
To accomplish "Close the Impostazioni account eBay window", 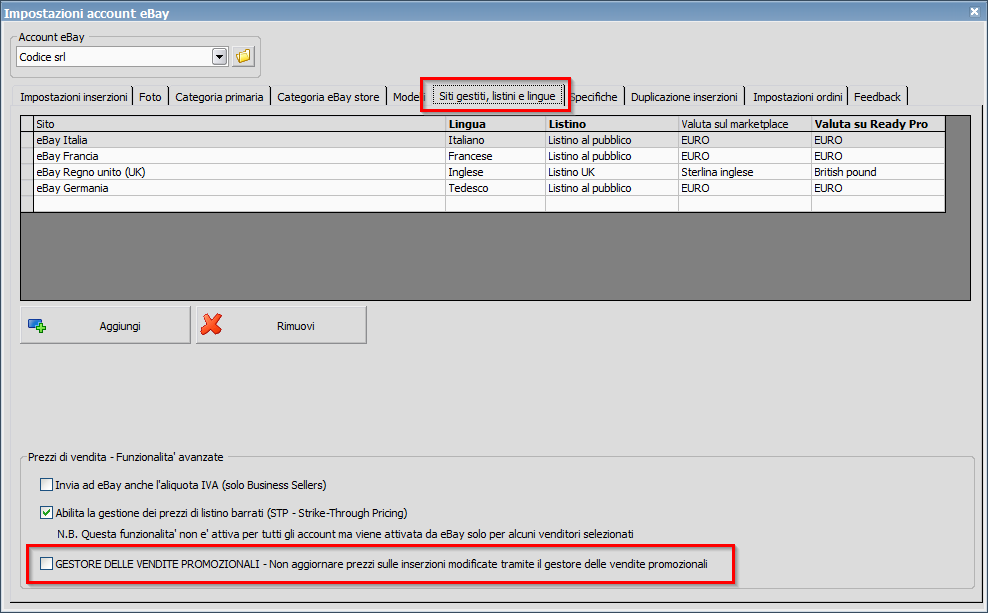I will [974, 12].
